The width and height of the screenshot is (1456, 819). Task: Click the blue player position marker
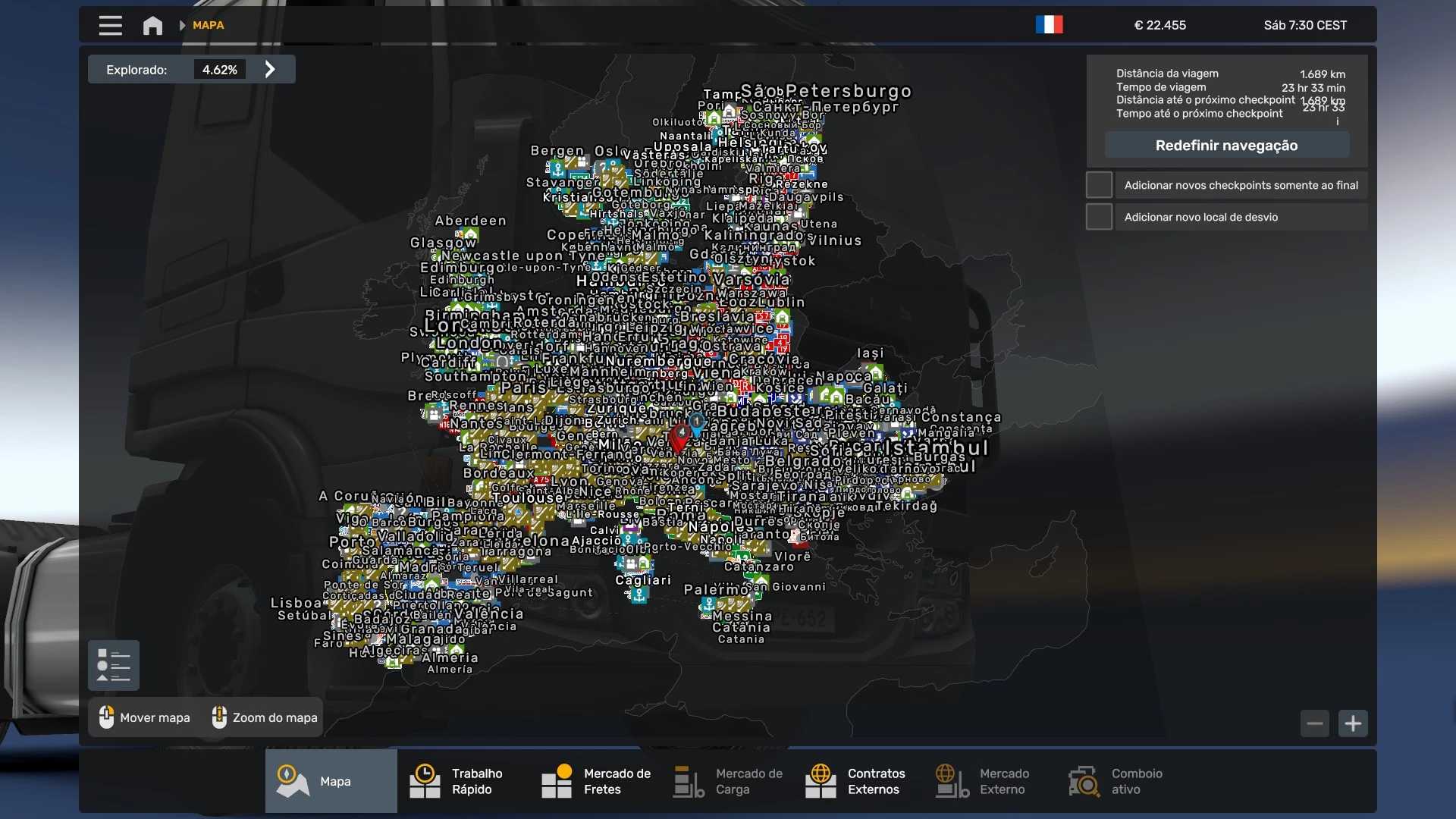click(x=697, y=423)
